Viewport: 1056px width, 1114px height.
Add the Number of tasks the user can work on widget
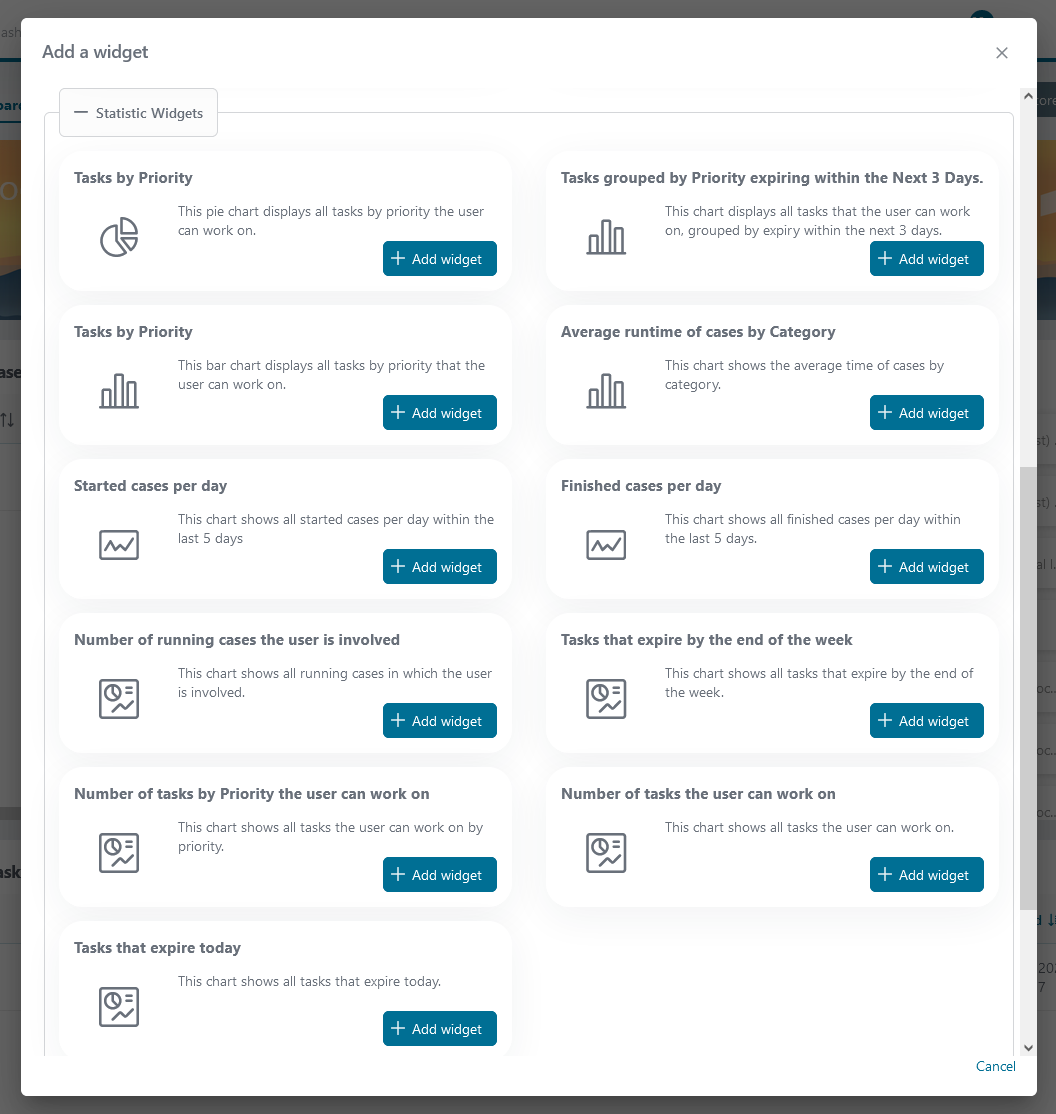pyautogui.click(x=927, y=875)
